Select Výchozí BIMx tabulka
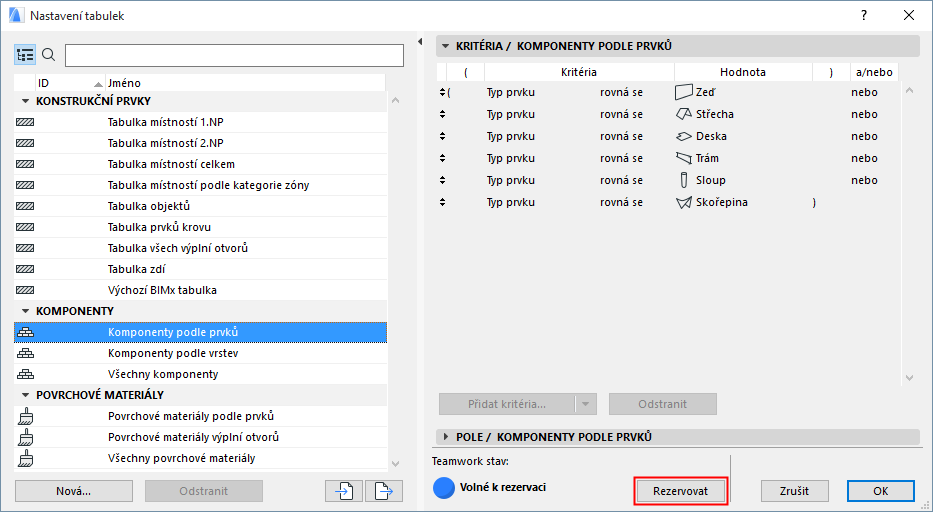 tap(201, 291)
